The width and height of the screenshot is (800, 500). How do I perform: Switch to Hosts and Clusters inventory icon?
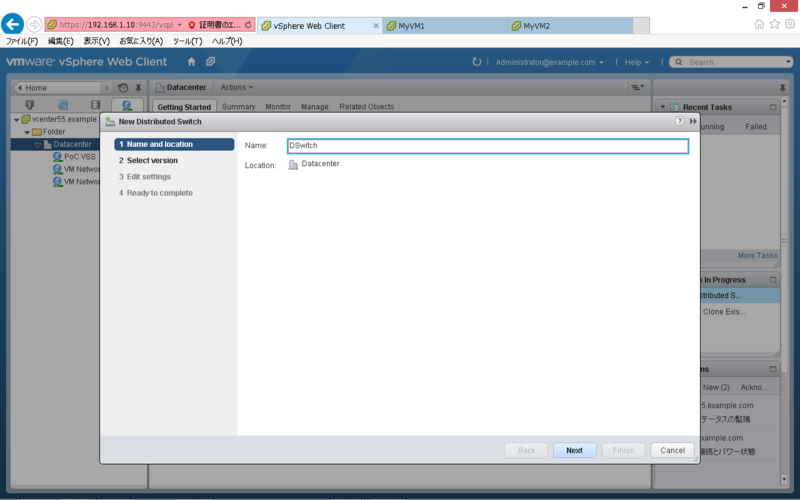pos(30,105)
